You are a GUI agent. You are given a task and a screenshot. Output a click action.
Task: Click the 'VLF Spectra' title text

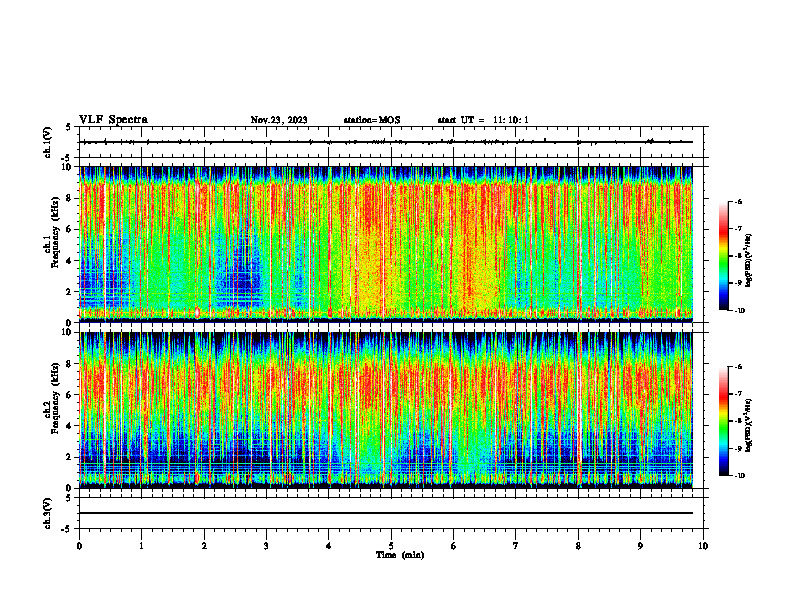click(x=113, y=120)
